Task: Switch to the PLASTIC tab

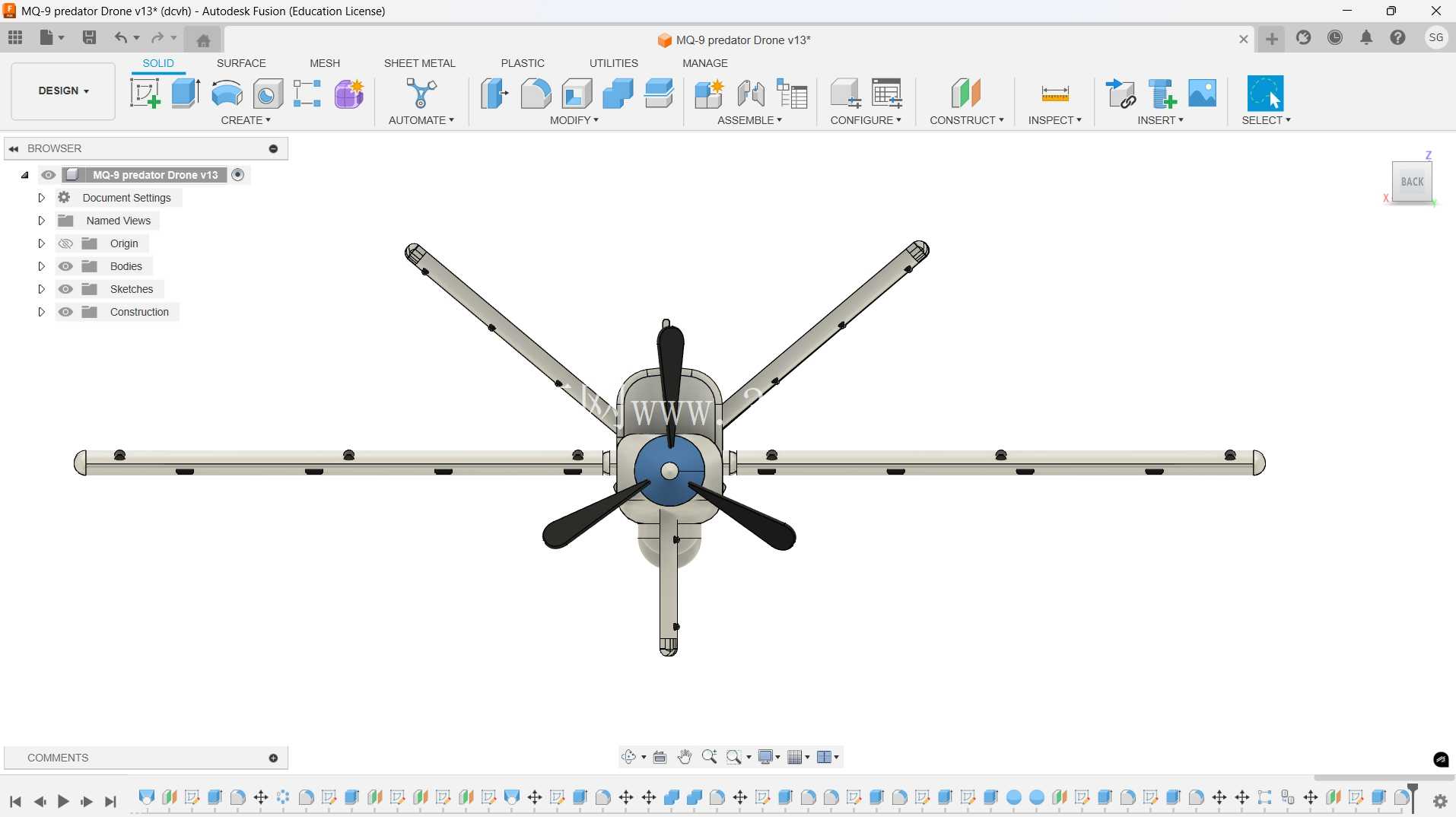Action: [x=523, y=63]
